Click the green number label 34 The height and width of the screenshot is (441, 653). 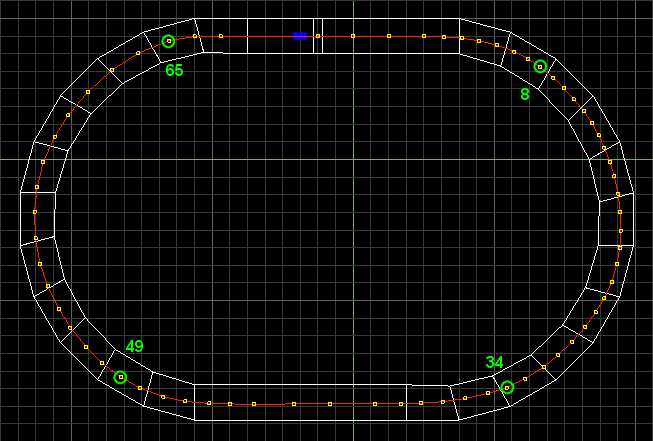click(495, 362)
